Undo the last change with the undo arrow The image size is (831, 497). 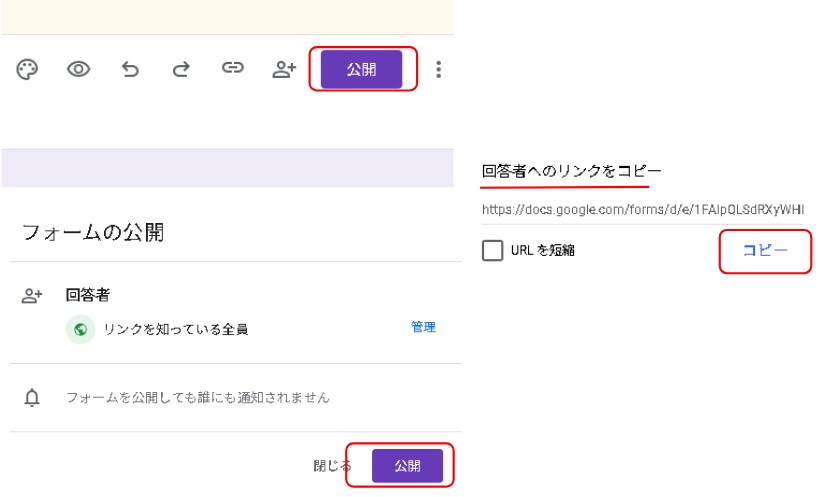(130, 70)
